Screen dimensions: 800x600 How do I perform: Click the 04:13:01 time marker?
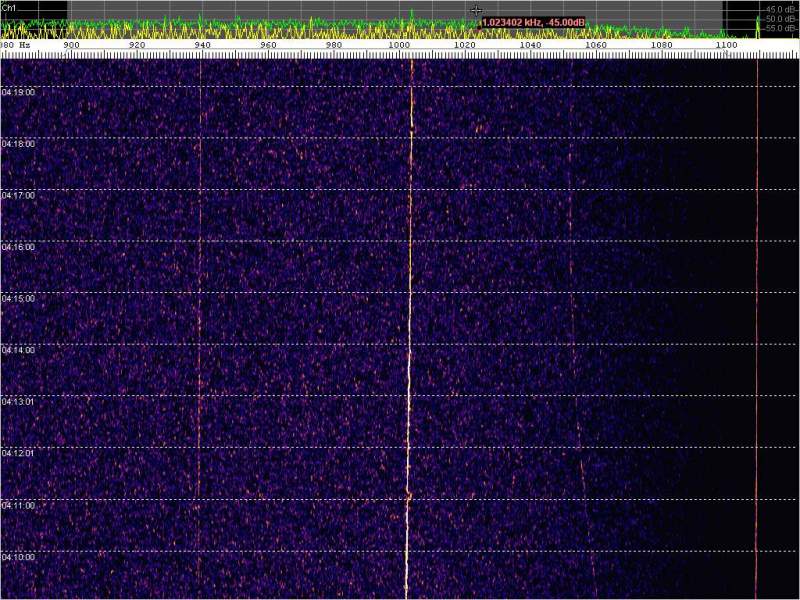18,402
